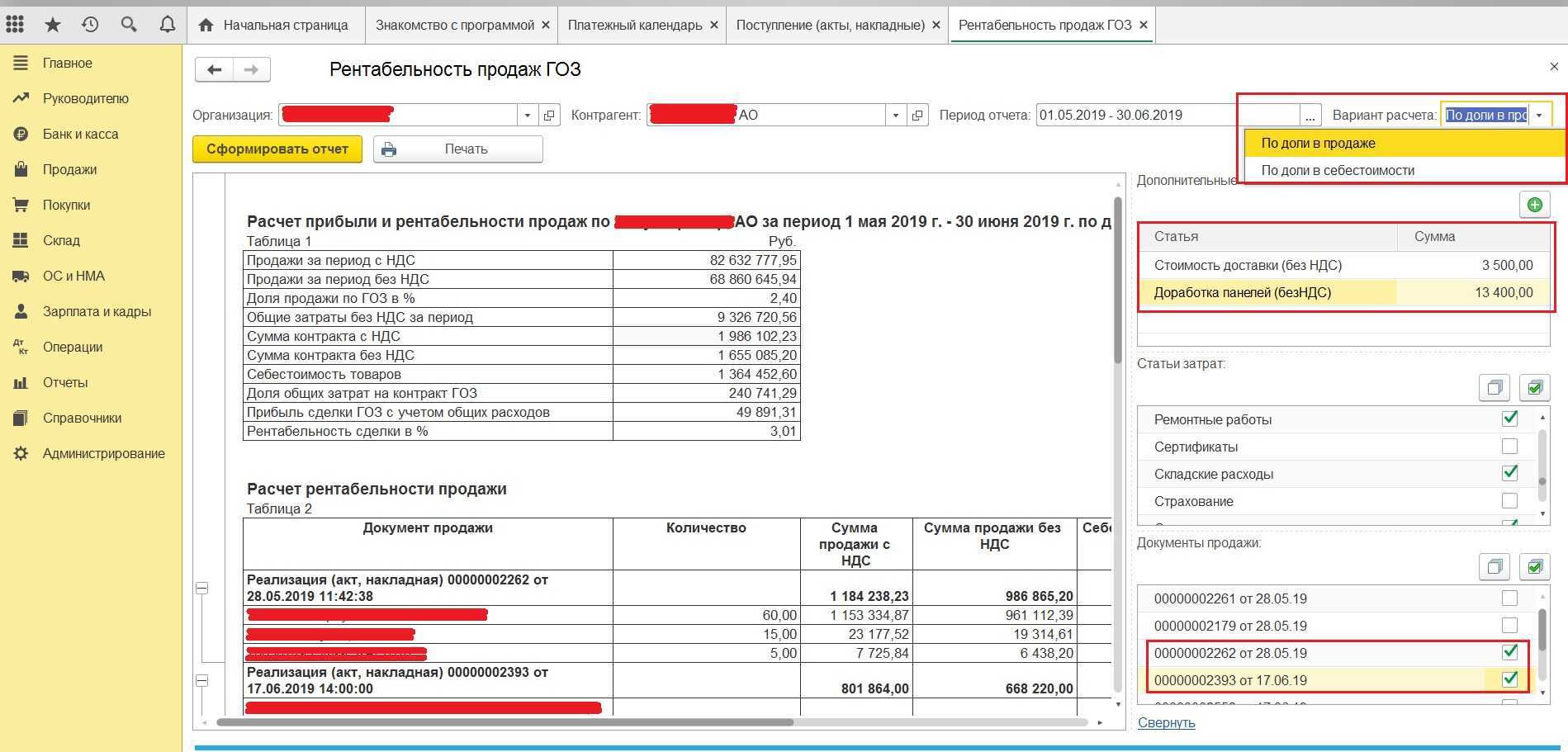Expand the Контрагент dropdown arrow
This screenshot has height=752, width=1568.
click(895, 116)
